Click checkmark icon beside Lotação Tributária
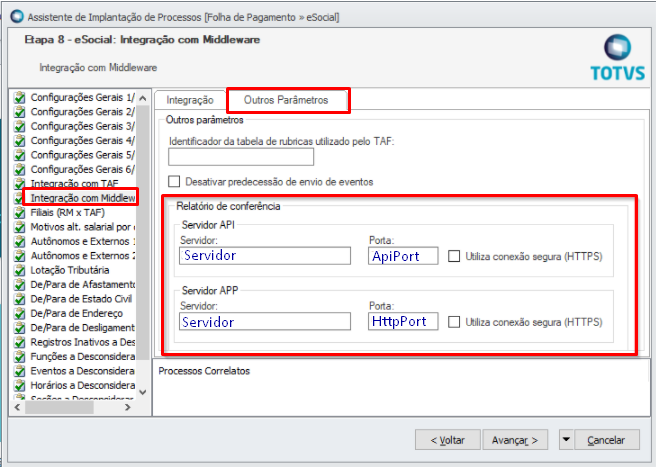The height and width of the screenshot is (467, 656). pyautogui.click(x=19, y=270)
